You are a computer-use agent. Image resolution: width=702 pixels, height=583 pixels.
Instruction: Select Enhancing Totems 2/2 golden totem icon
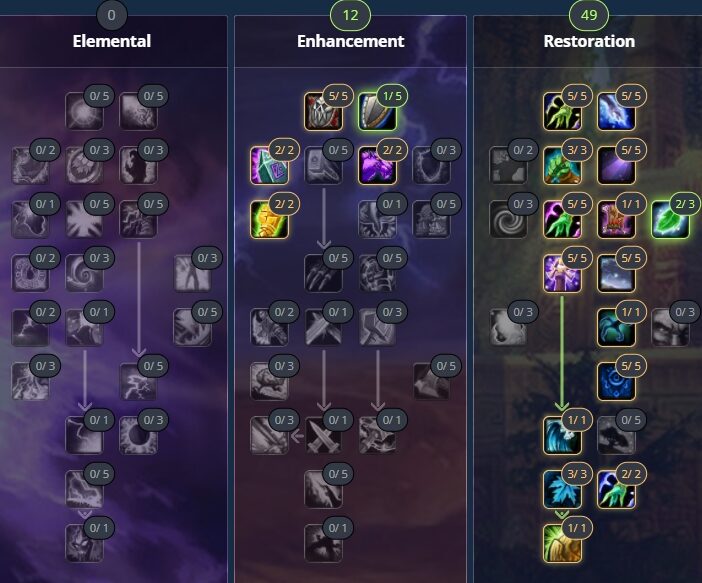coord(269,219)
